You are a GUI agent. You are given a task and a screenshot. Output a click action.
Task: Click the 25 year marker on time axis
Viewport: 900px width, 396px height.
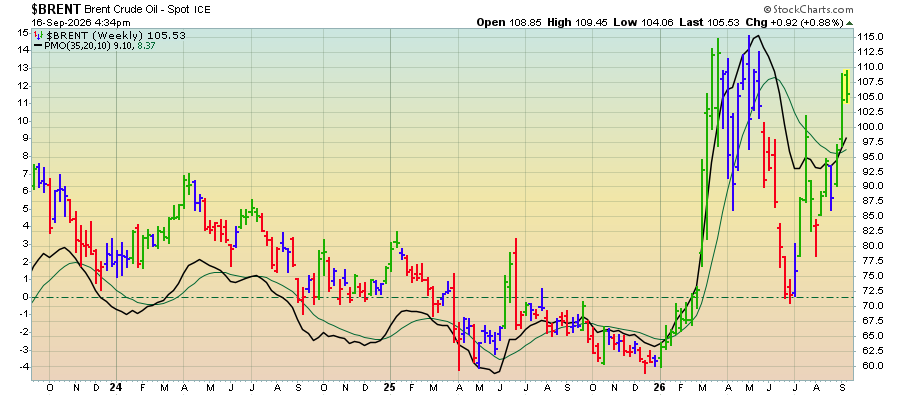(x=390, y=387)
